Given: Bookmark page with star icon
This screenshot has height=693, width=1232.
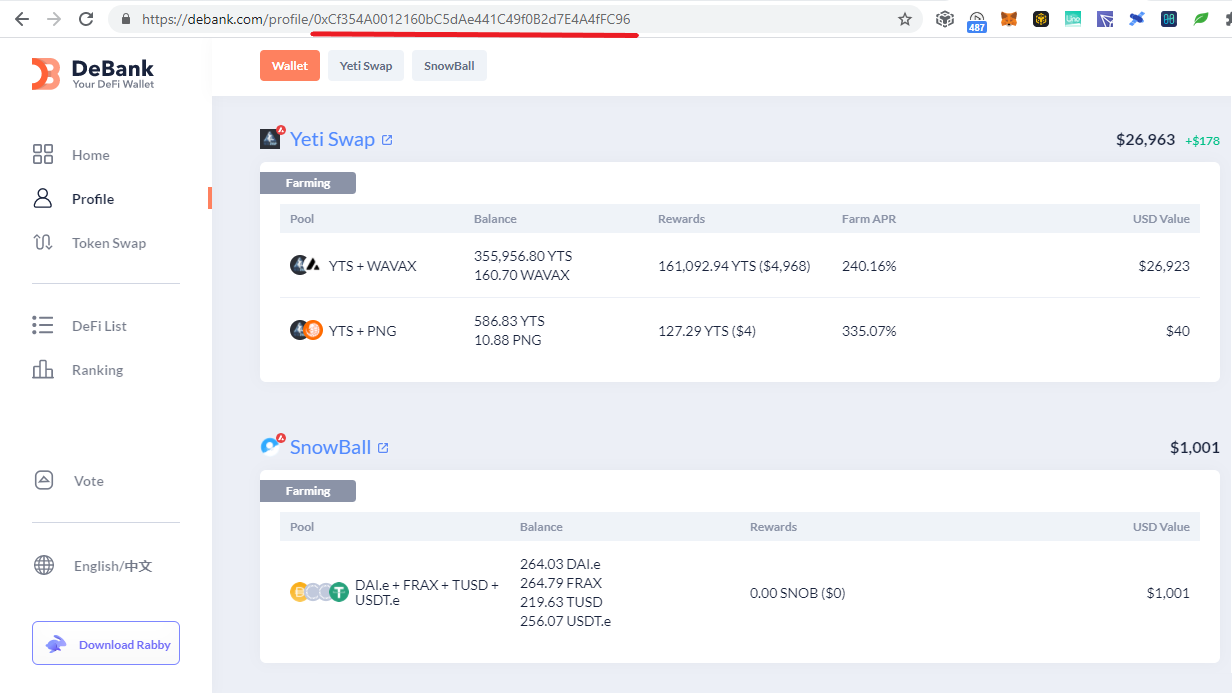Looking at the screenshot, I should (905, 19).
